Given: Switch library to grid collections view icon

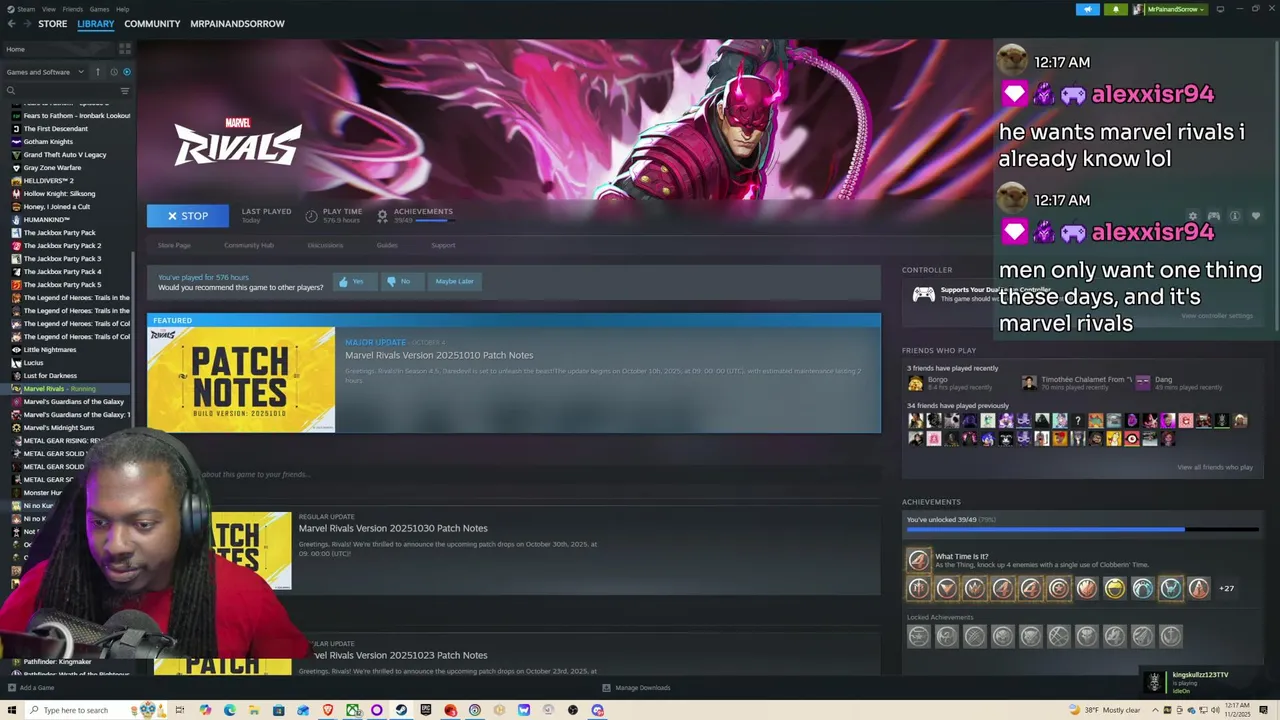Looking at the screenshot, I should [x=125, y=48].
